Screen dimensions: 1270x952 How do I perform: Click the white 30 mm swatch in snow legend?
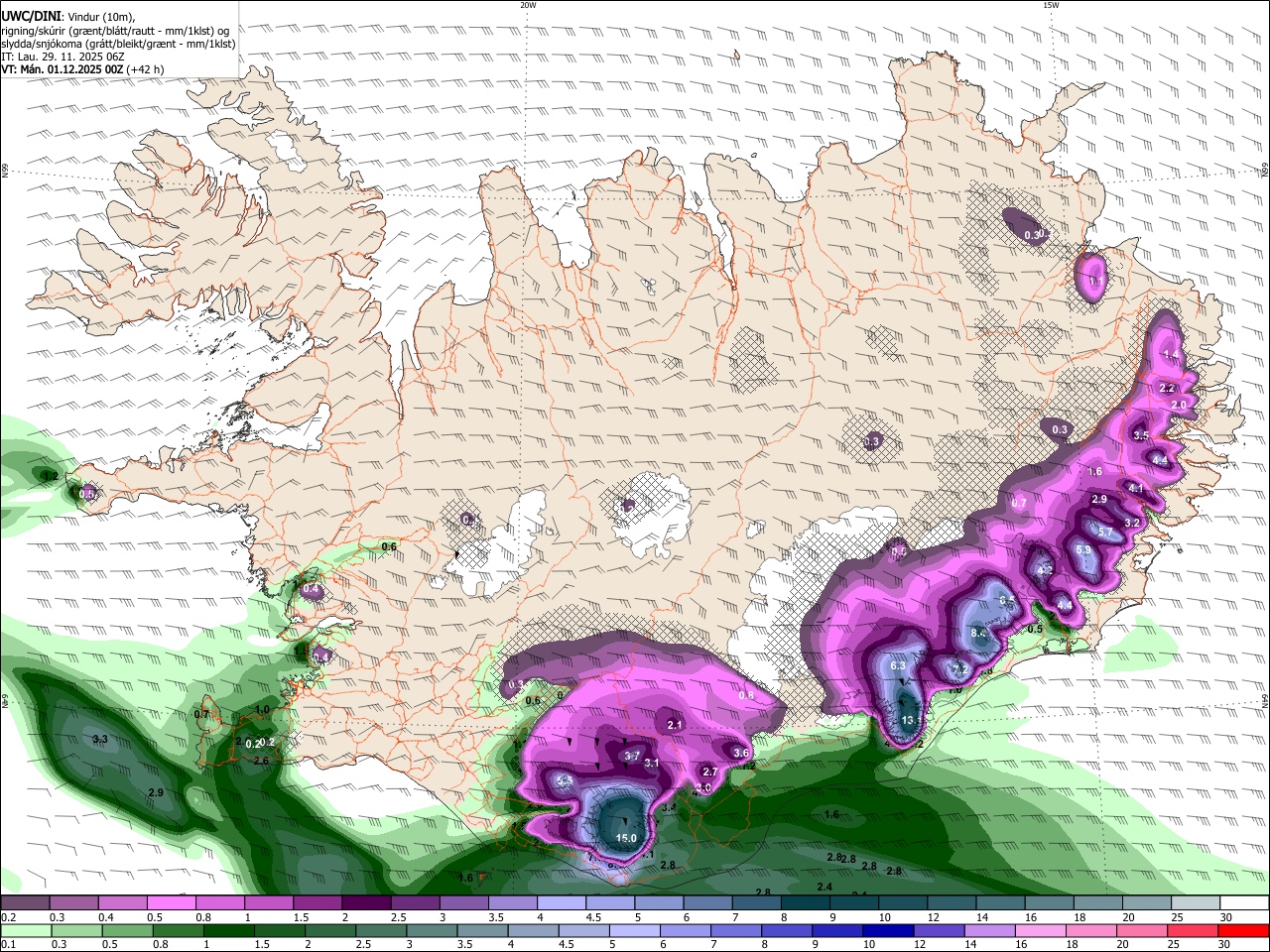(1245, 903)
